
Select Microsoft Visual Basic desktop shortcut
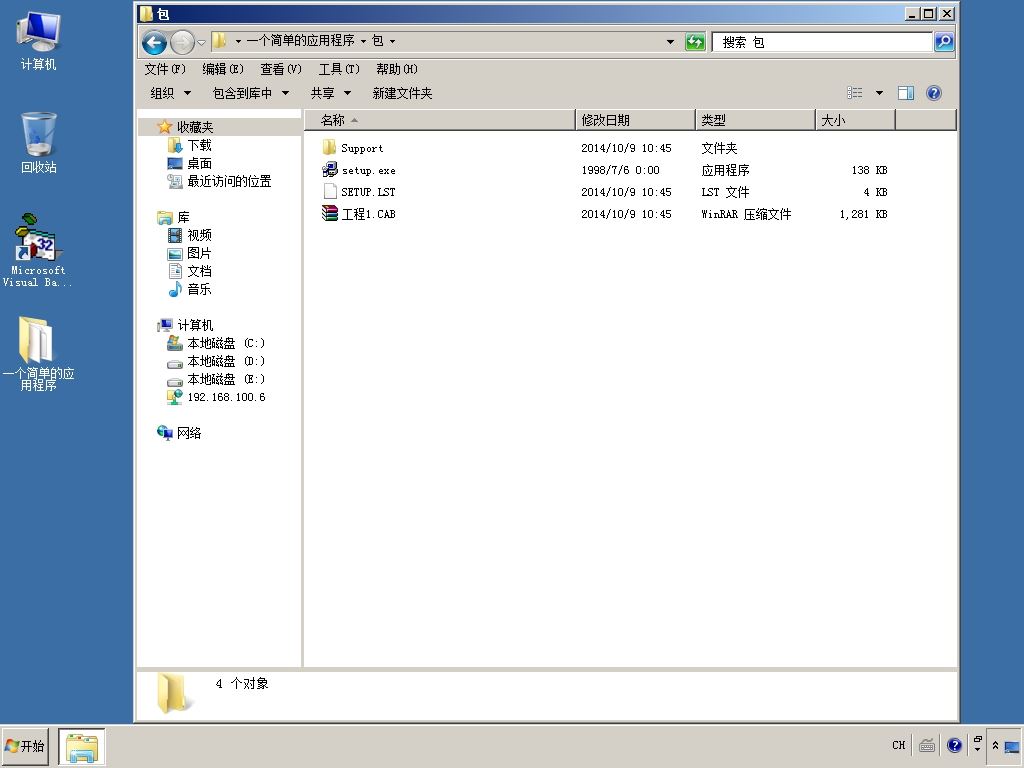(x=38, y=250)
